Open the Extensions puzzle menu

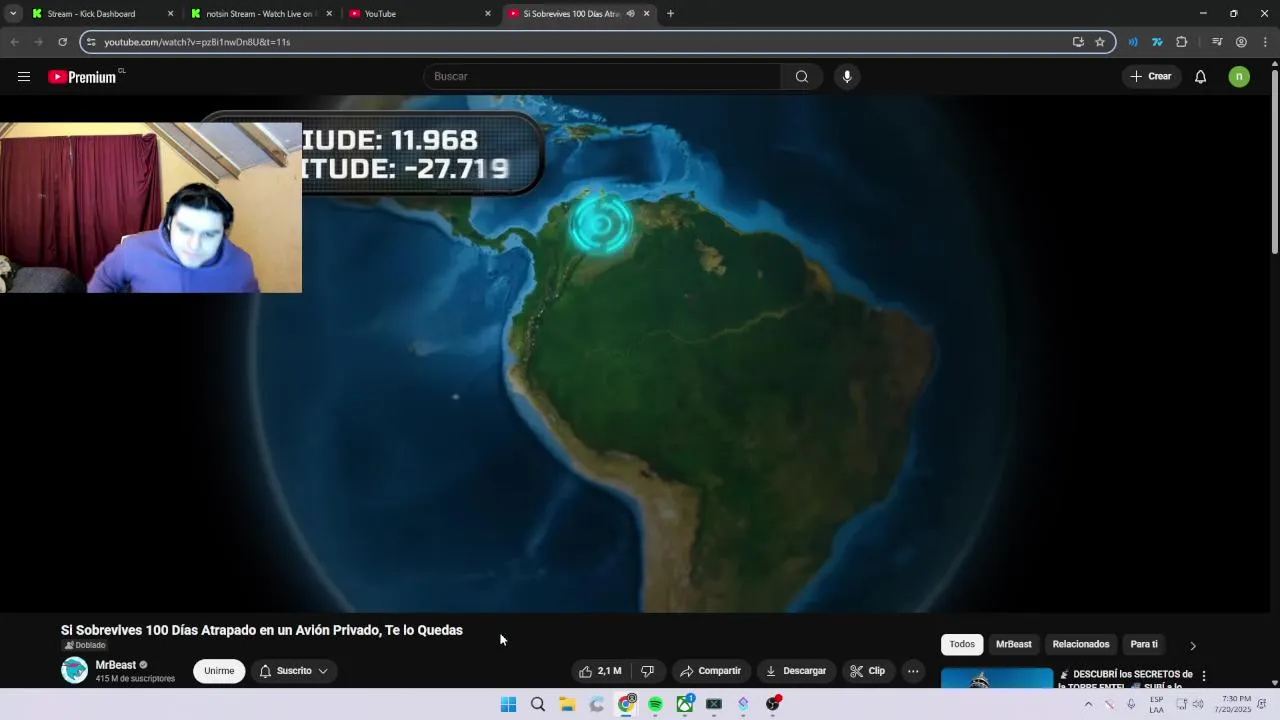[1182, 42]
